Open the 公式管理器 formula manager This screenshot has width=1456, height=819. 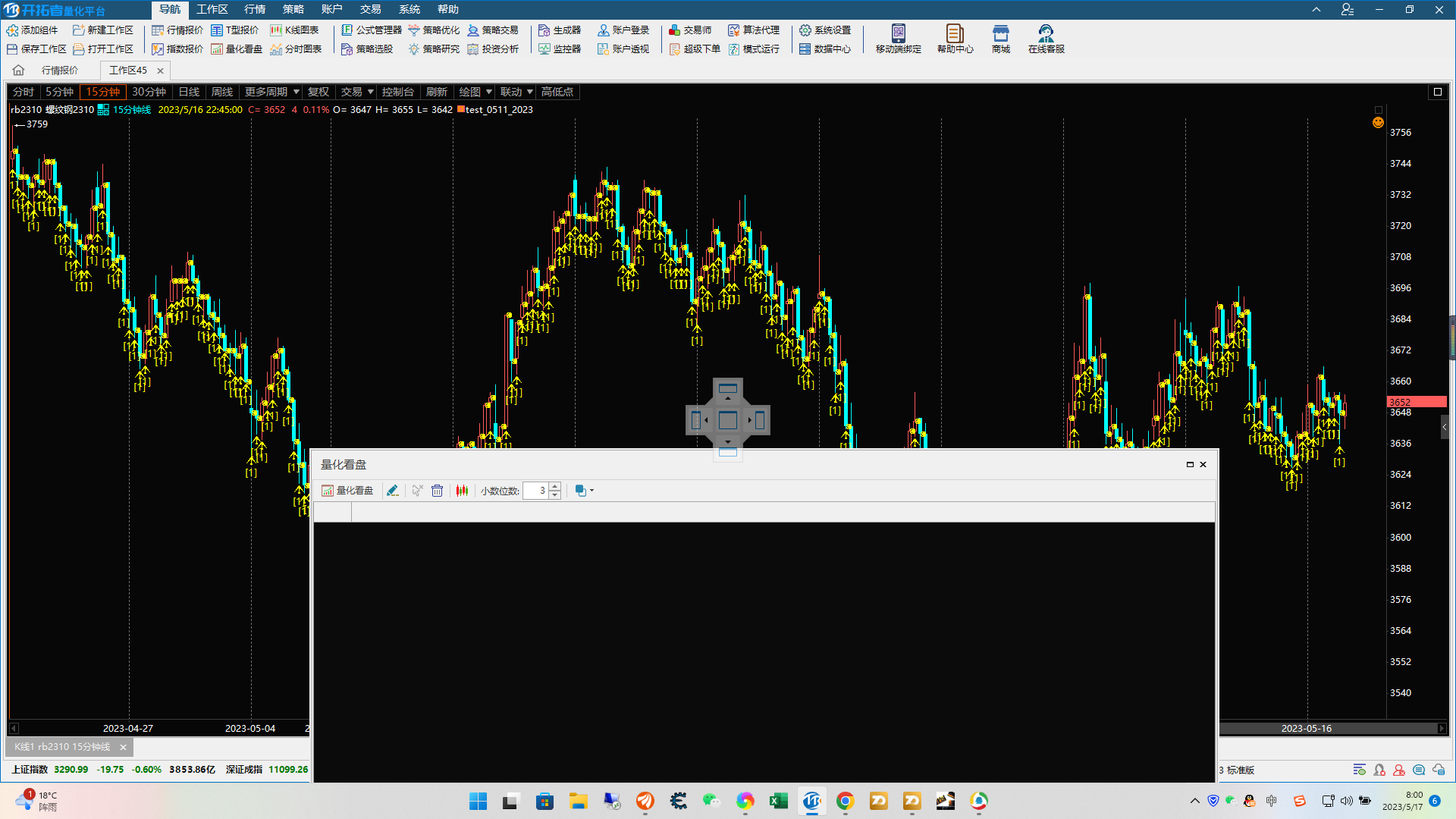point(372,30)
